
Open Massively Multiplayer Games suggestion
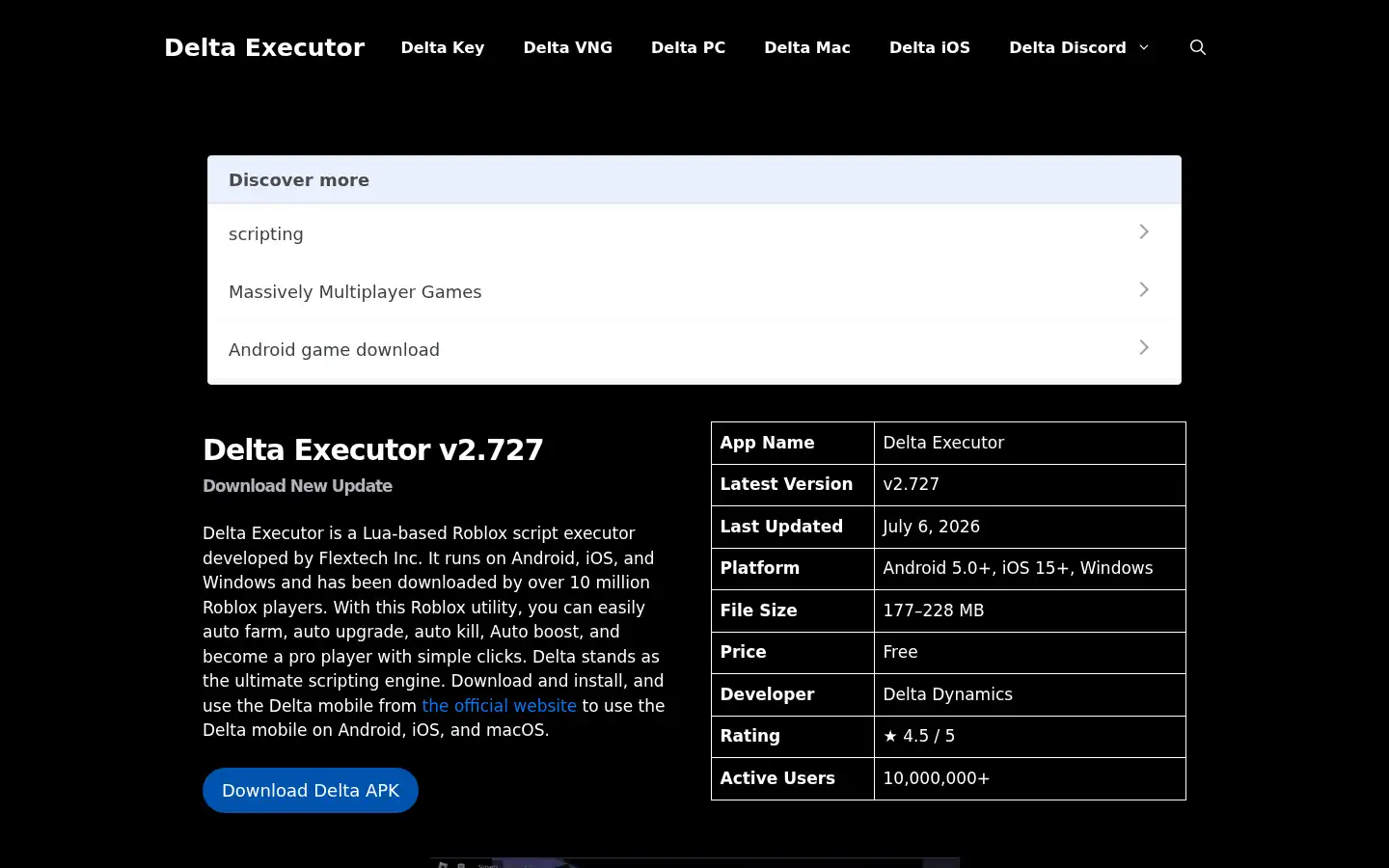pos(694,290)
